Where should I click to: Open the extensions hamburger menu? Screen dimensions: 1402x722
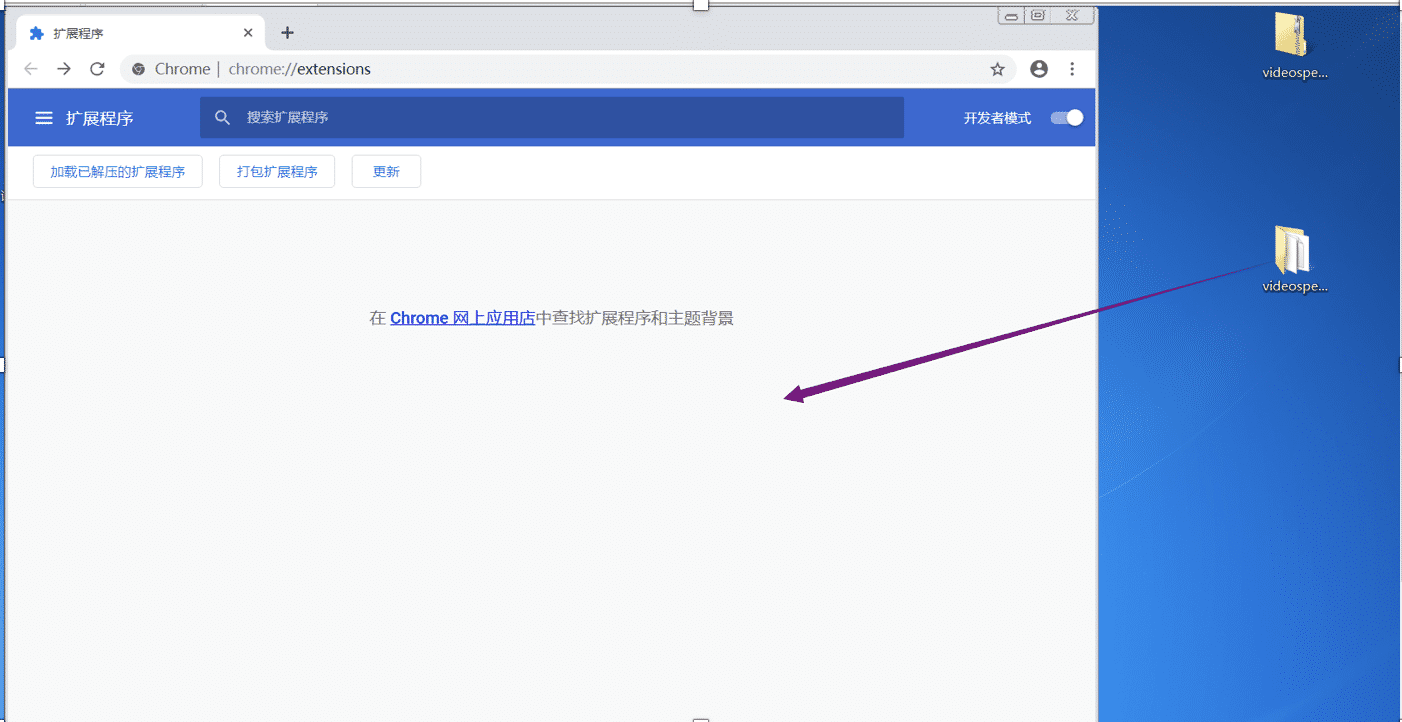click(44, 118)
